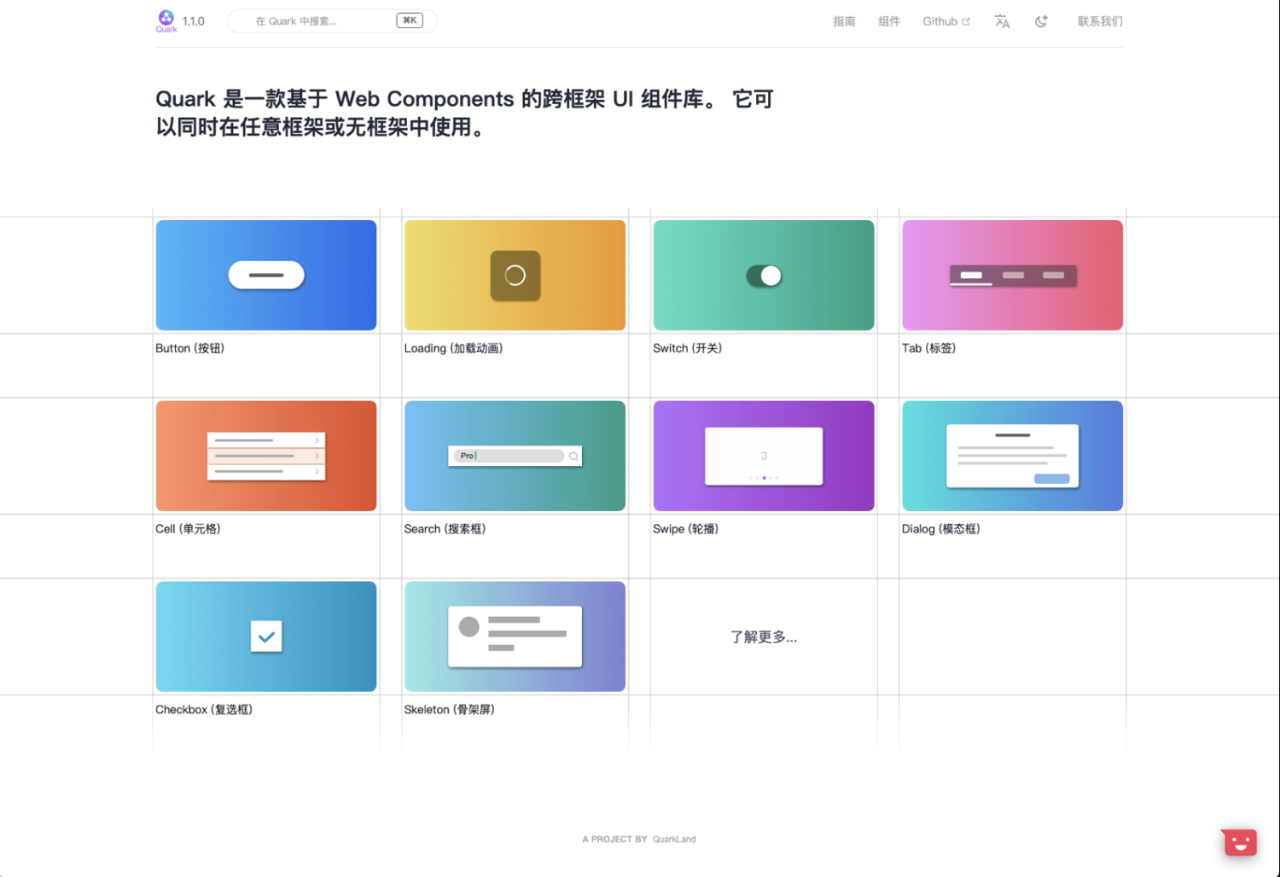The height and width of the screenshot is (877, 1280).
Task: Click the Button (按钮) label
Action: 190,348
